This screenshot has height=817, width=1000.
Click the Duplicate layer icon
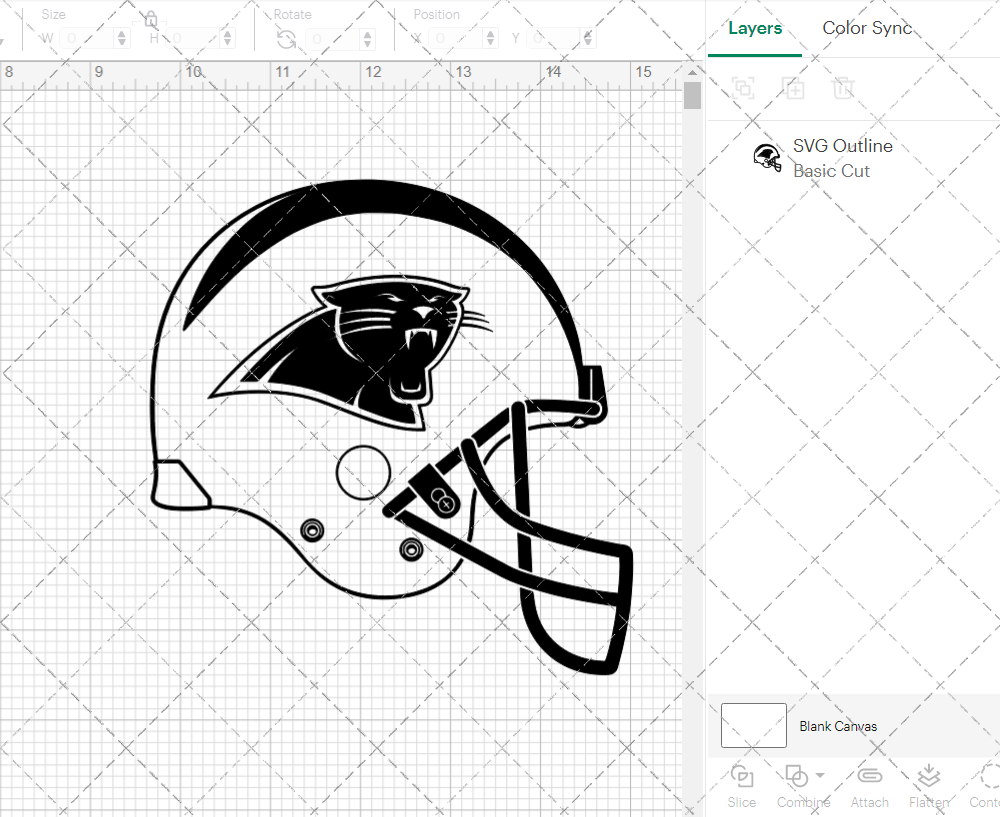coord(793,87)
